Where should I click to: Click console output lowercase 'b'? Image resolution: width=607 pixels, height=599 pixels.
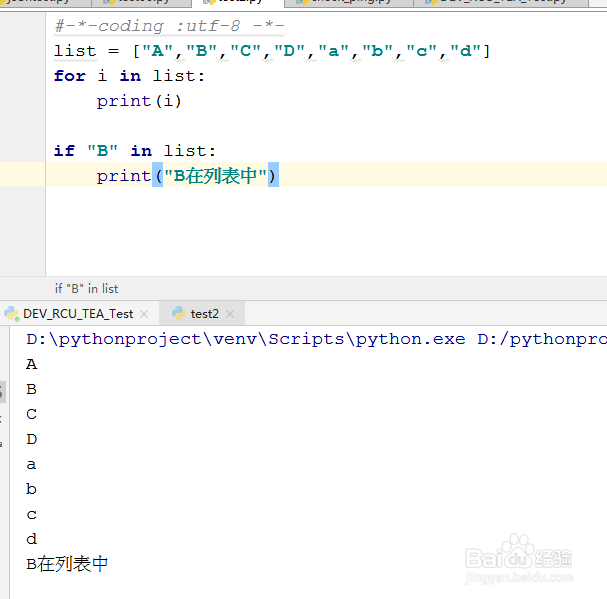(x=31, y=489)
